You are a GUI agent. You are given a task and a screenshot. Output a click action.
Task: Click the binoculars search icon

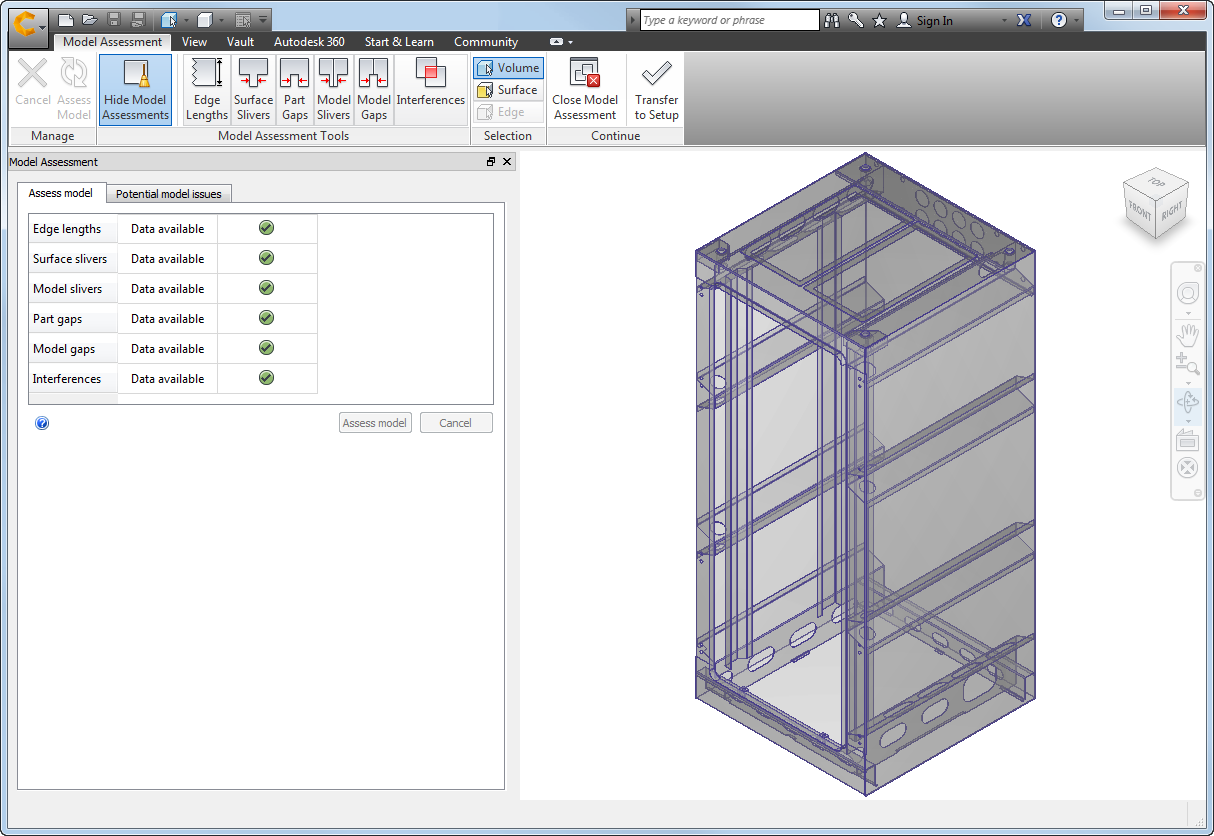click(x=832, y=20)
